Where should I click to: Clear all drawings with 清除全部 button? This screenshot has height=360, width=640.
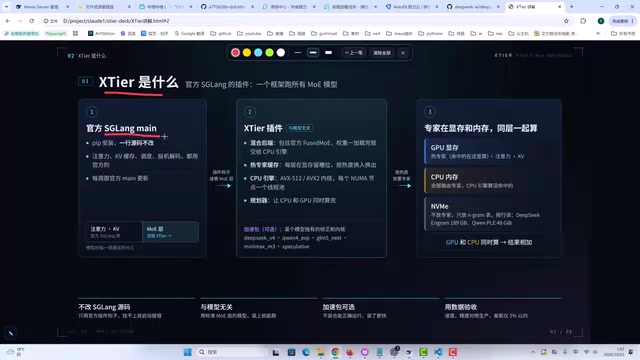(x=382, y=53)
